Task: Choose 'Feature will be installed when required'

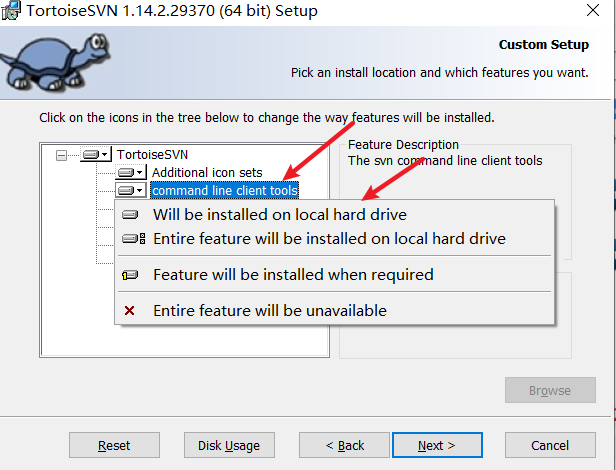Action: (x=335, y=274)
